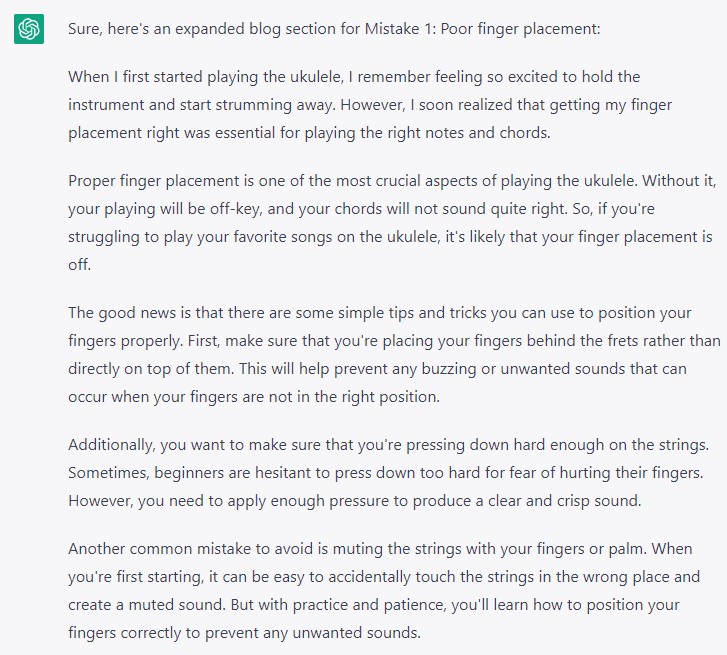Click the paragraph beginning 'Proper finger placement'
727x655 pixels.
click(392, 223)
